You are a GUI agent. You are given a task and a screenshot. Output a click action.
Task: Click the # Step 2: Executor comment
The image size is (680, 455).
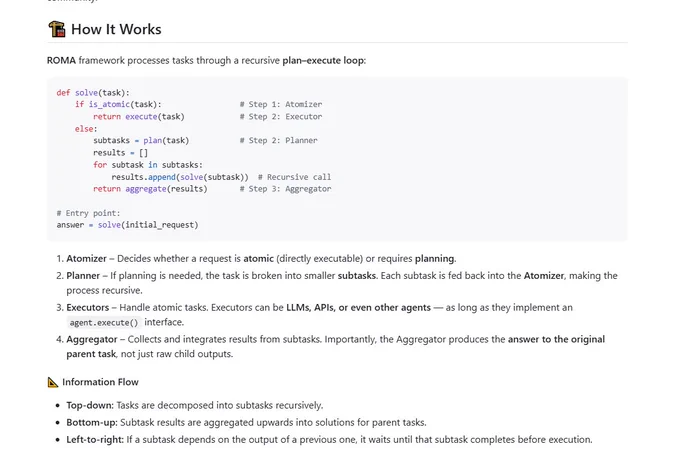(281, 116)
